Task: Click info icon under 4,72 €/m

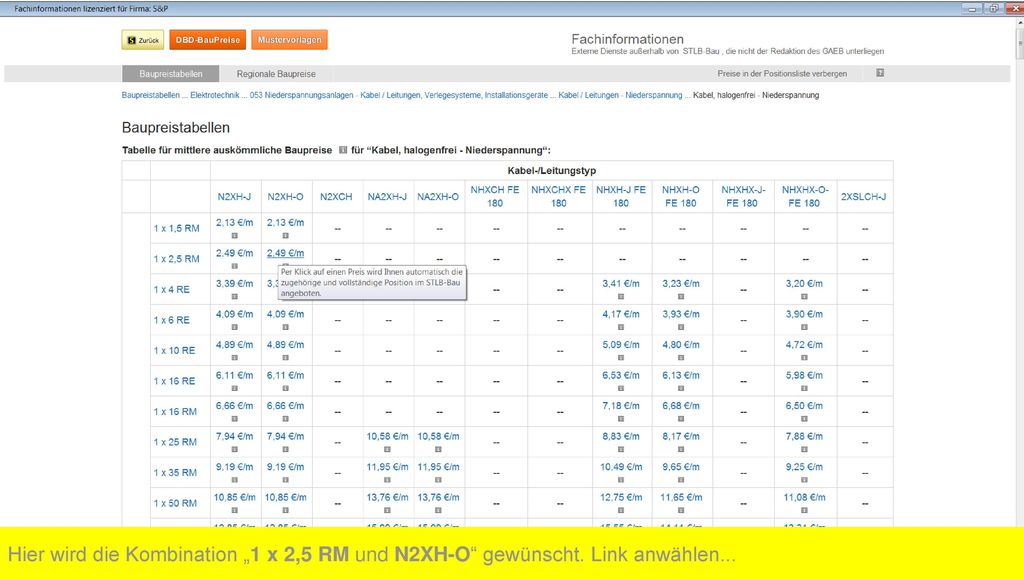Action: (805, 358)
